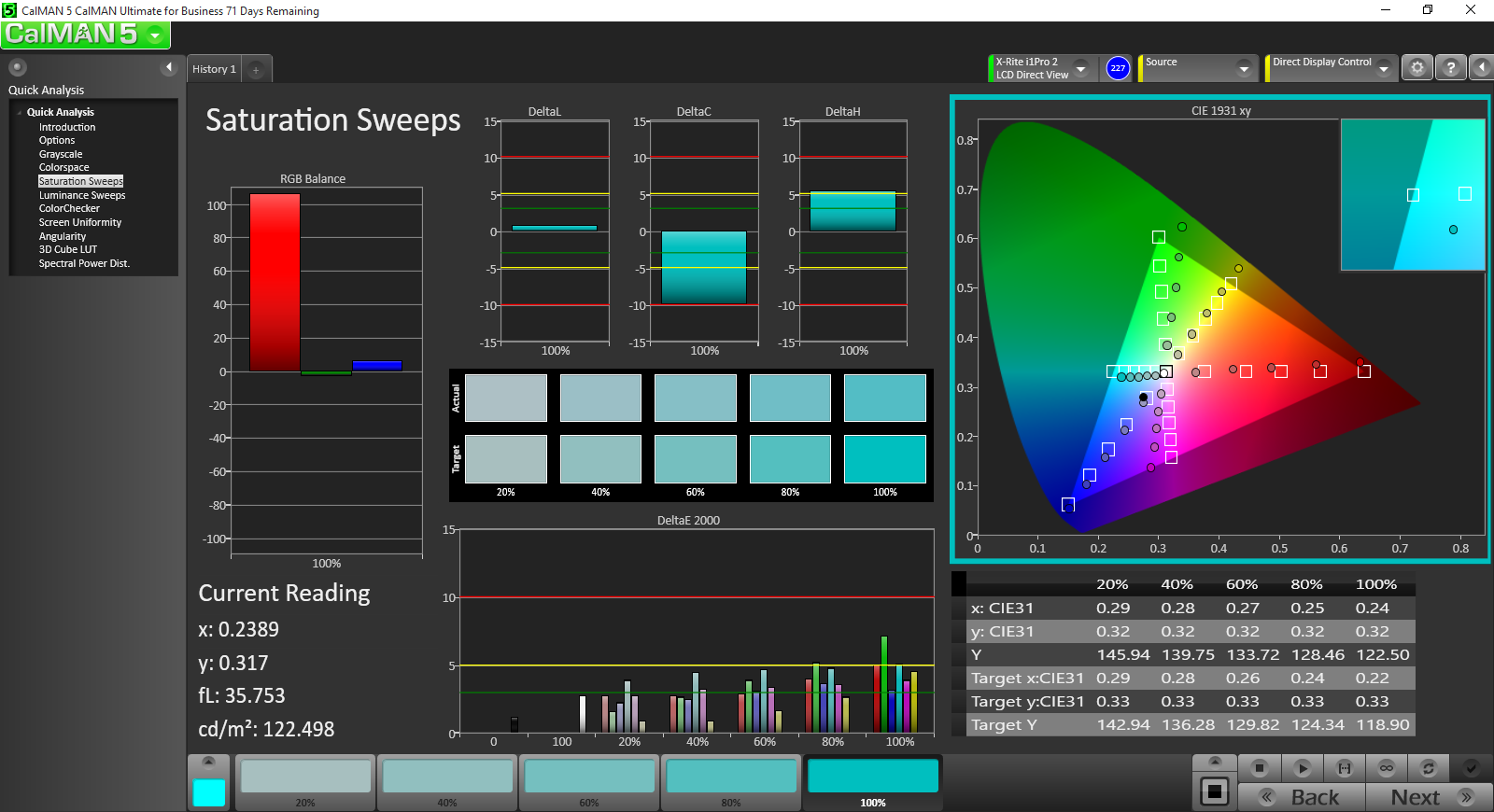Go to the Grayscale page
The height and width of the screenshot is (812, 1494).
tap(61, 154)
